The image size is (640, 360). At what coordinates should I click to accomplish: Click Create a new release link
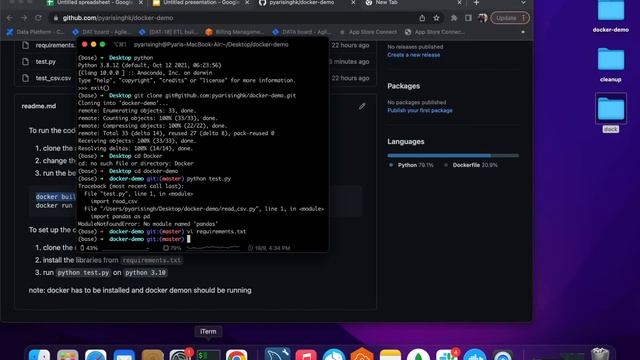[413, 55]
